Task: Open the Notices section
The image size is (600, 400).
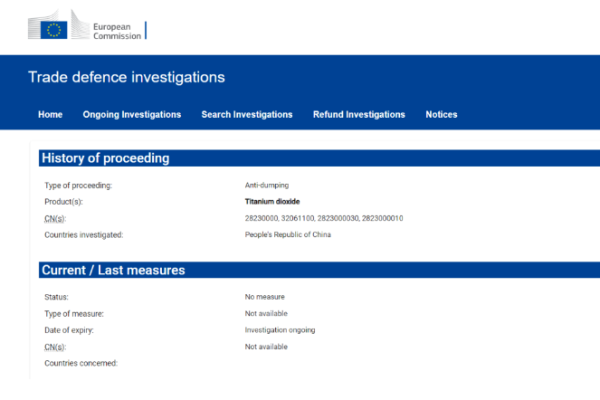Action: [x=441, y=114]
